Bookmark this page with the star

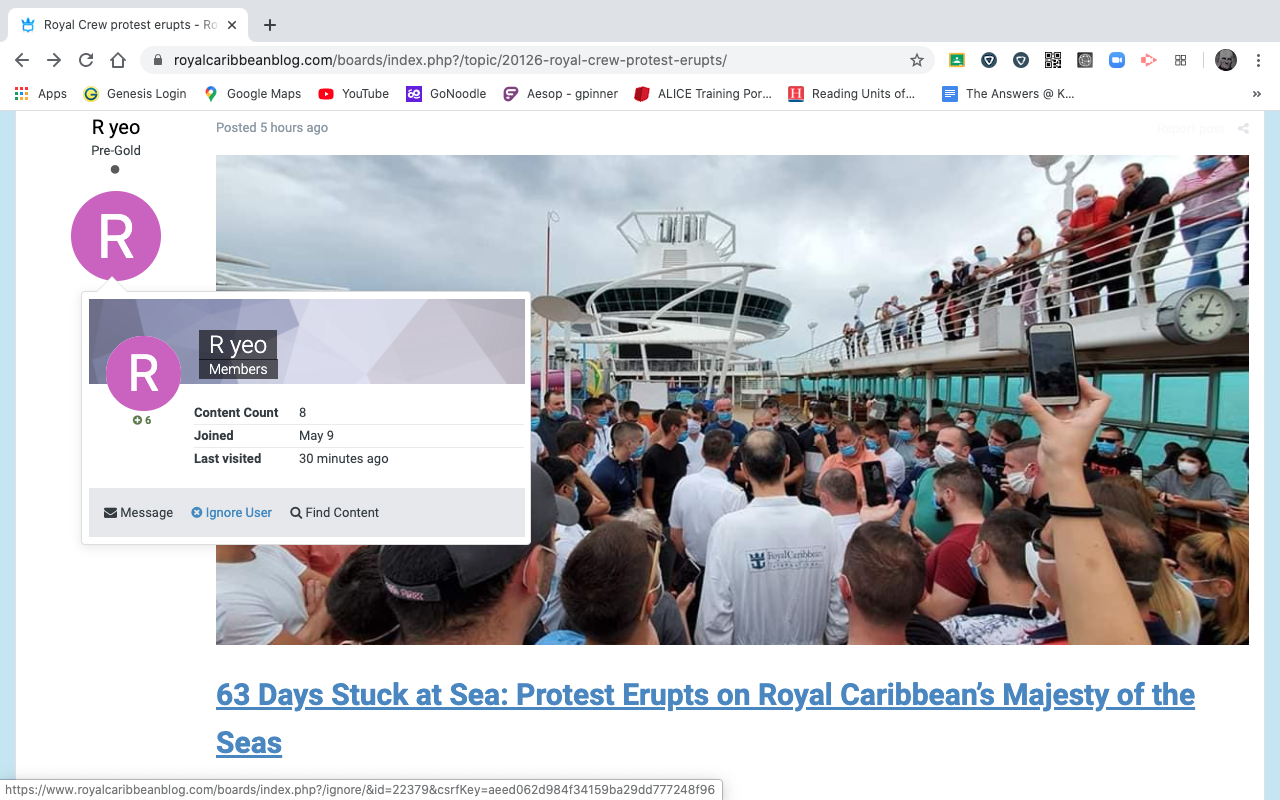point(917,60)
